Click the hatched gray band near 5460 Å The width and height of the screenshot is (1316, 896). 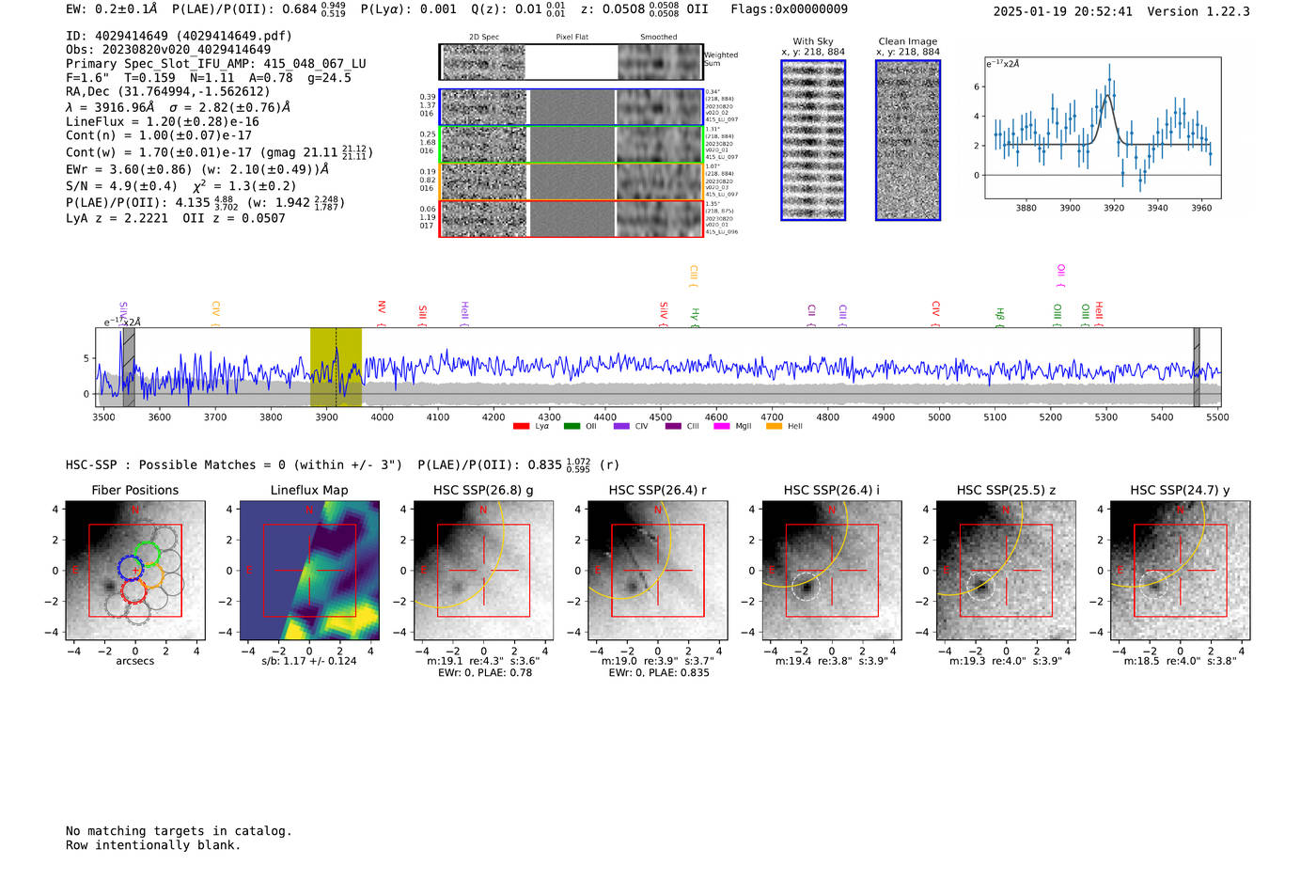pos(1197,368)
